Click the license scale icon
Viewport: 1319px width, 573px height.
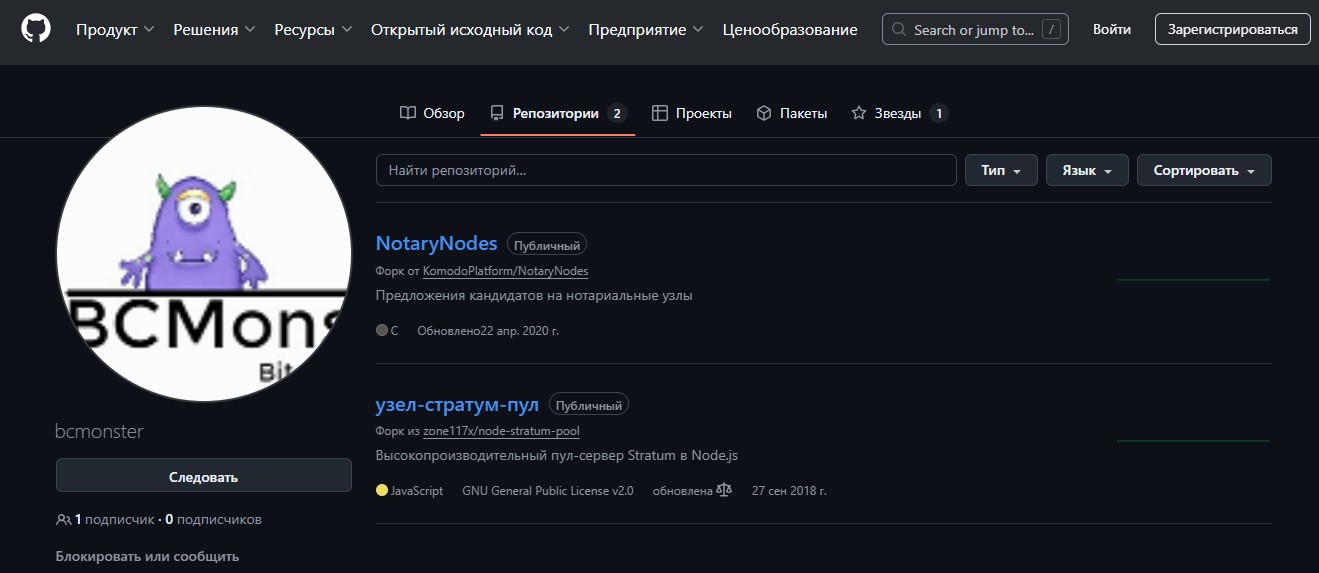point(724,491)
